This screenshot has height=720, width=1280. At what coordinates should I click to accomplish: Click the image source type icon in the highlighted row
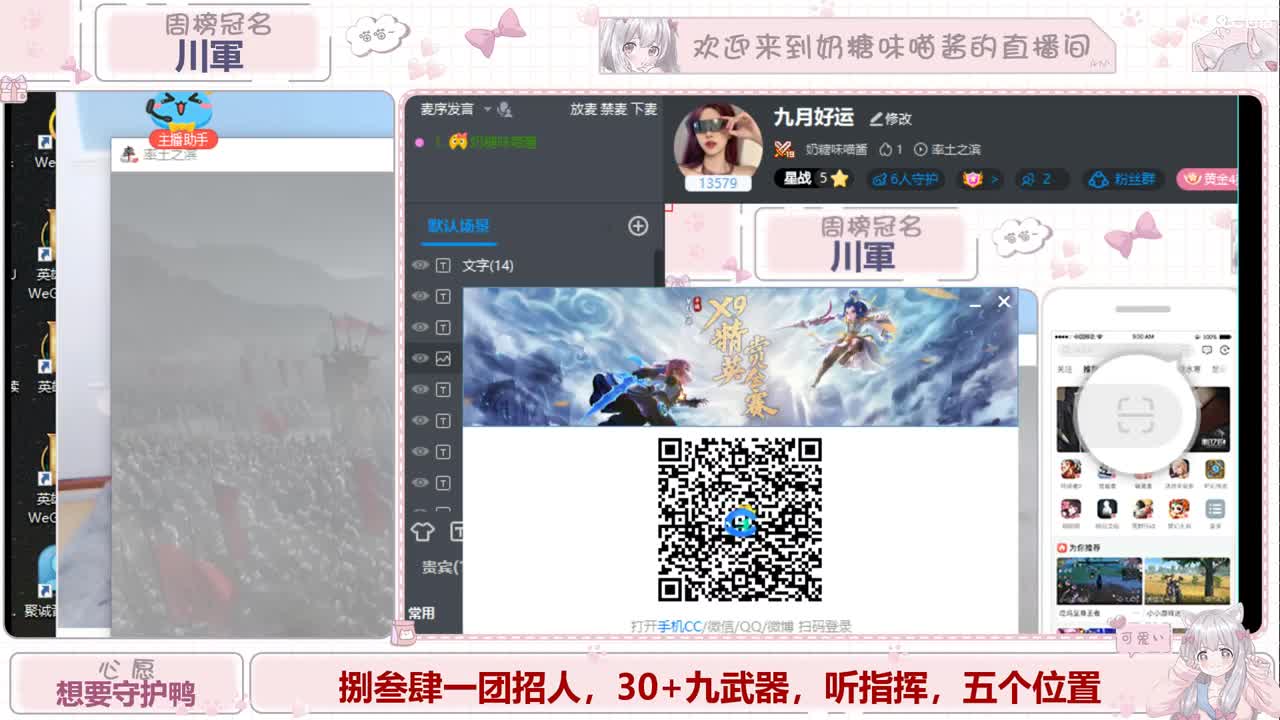click(443, 358)
